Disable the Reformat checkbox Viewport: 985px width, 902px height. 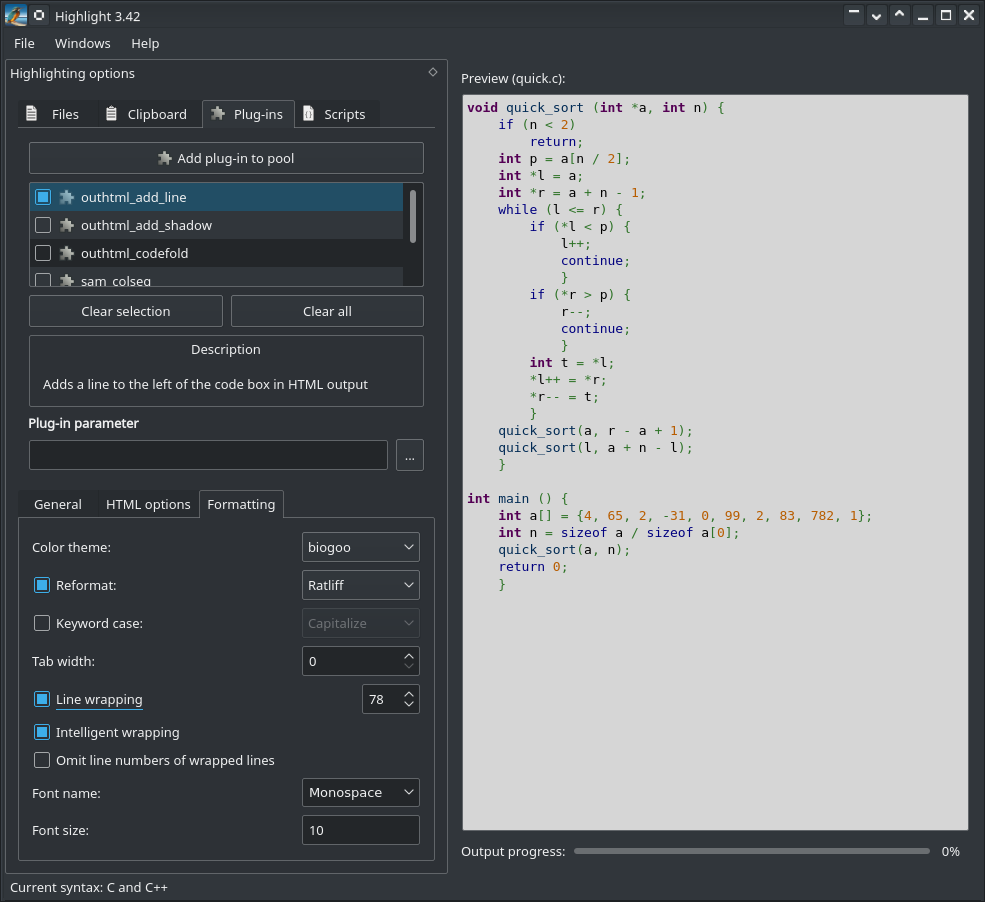41,585
